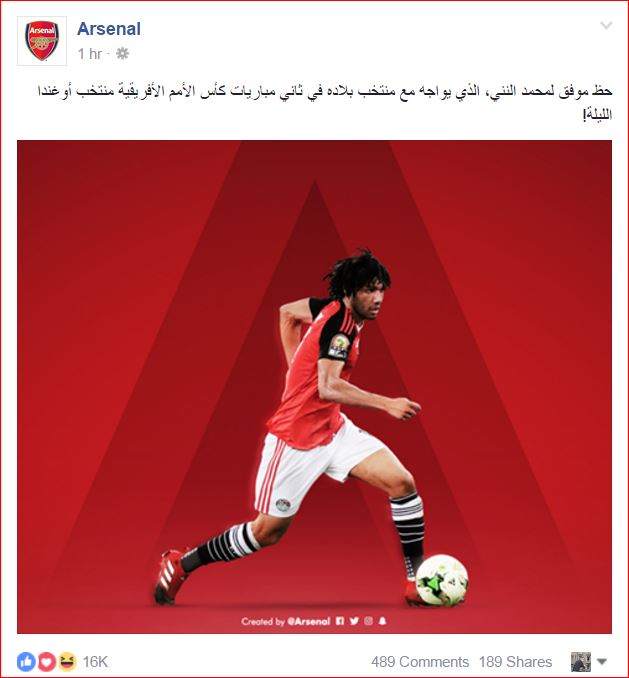Click the Love heart reaction icon
The image size is (629, 678).
(x=47, y=662)
